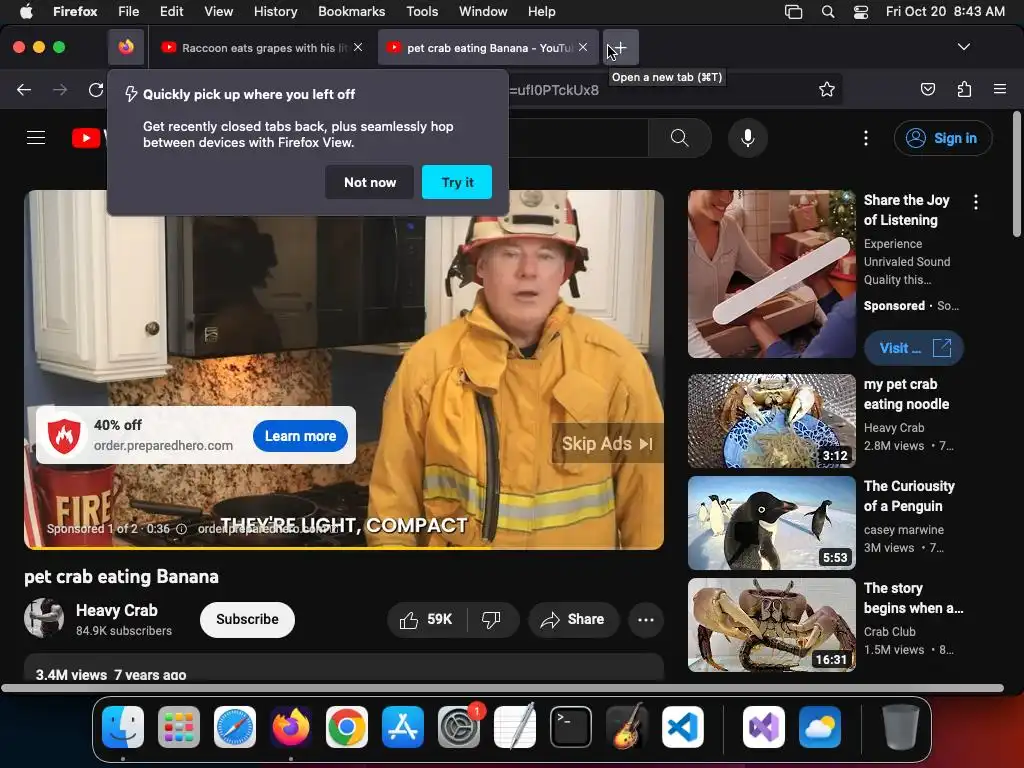Launch Visual Studio Code from the Dock
Image resolution: width=1024 pixels, height=768 pixels.
(x=683, y=727)
